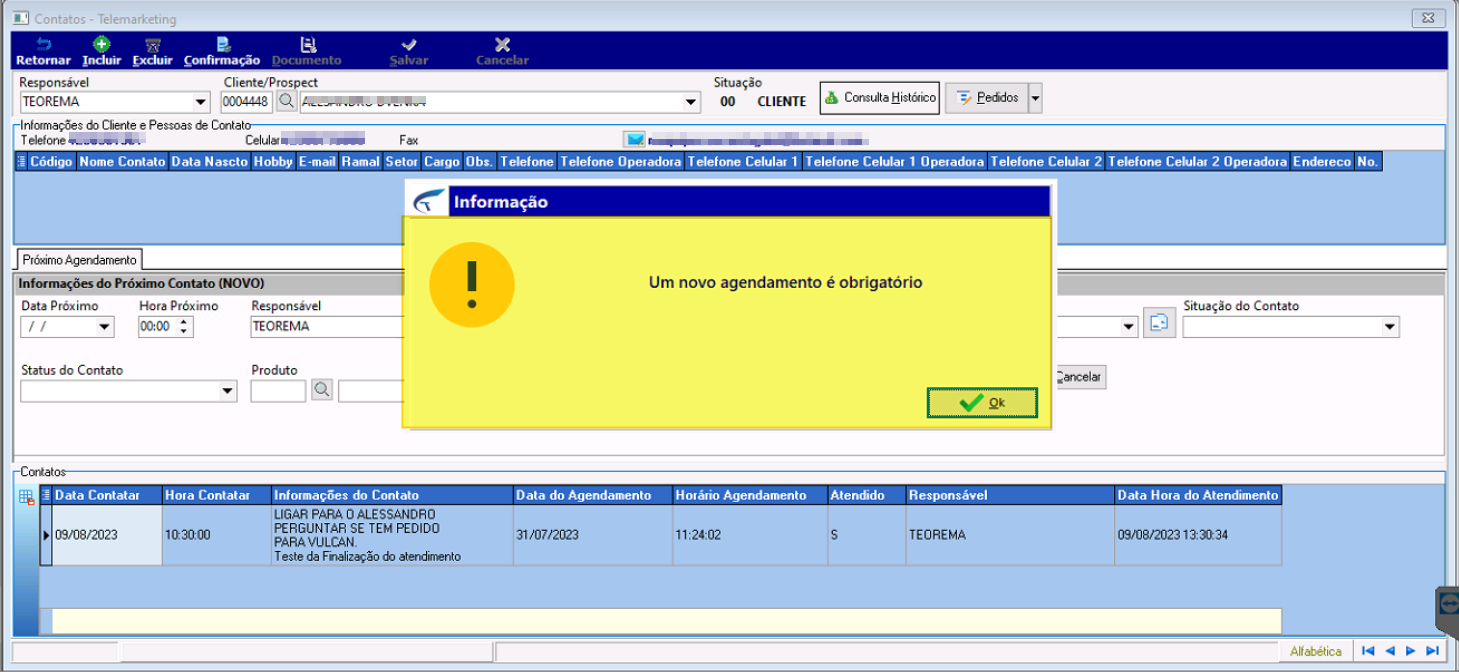Image resolution: width=1459 pixels, height=672 pixels.
Task: Go to the next record arrow
Action: tap(1410, 651)
